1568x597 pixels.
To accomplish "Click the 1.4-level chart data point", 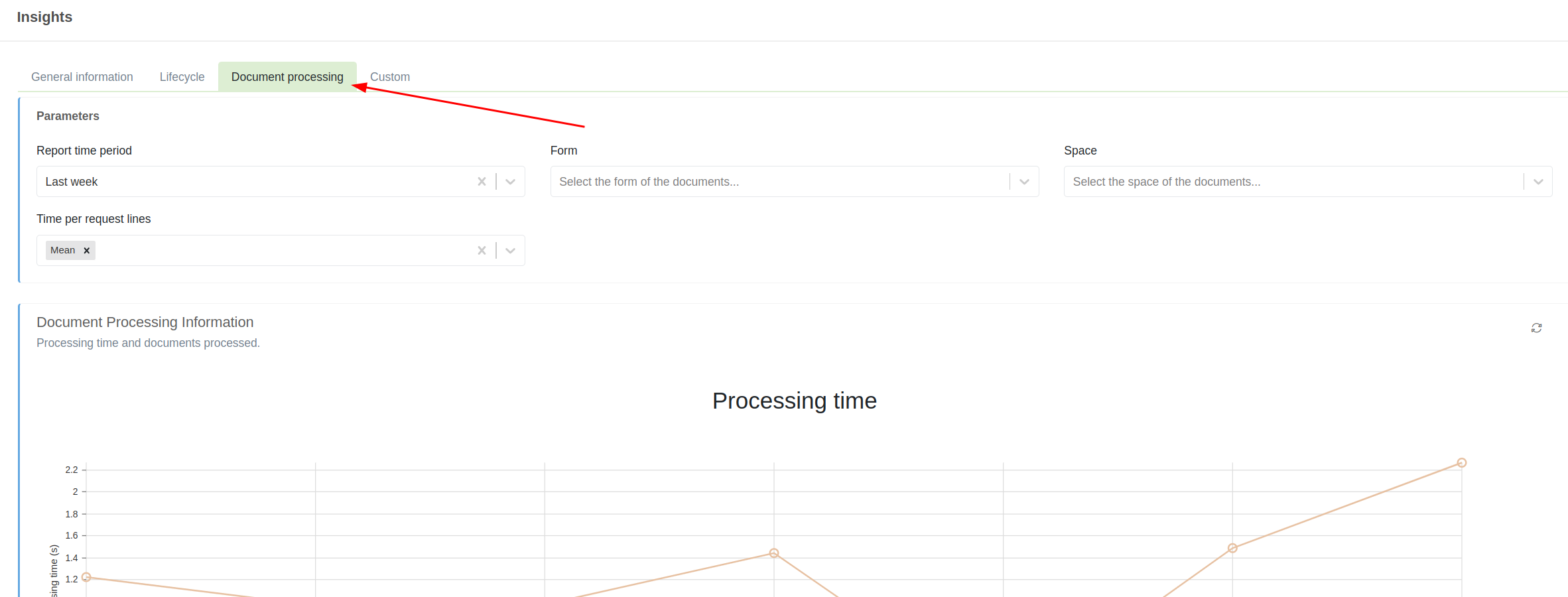I will click(774, 553).
